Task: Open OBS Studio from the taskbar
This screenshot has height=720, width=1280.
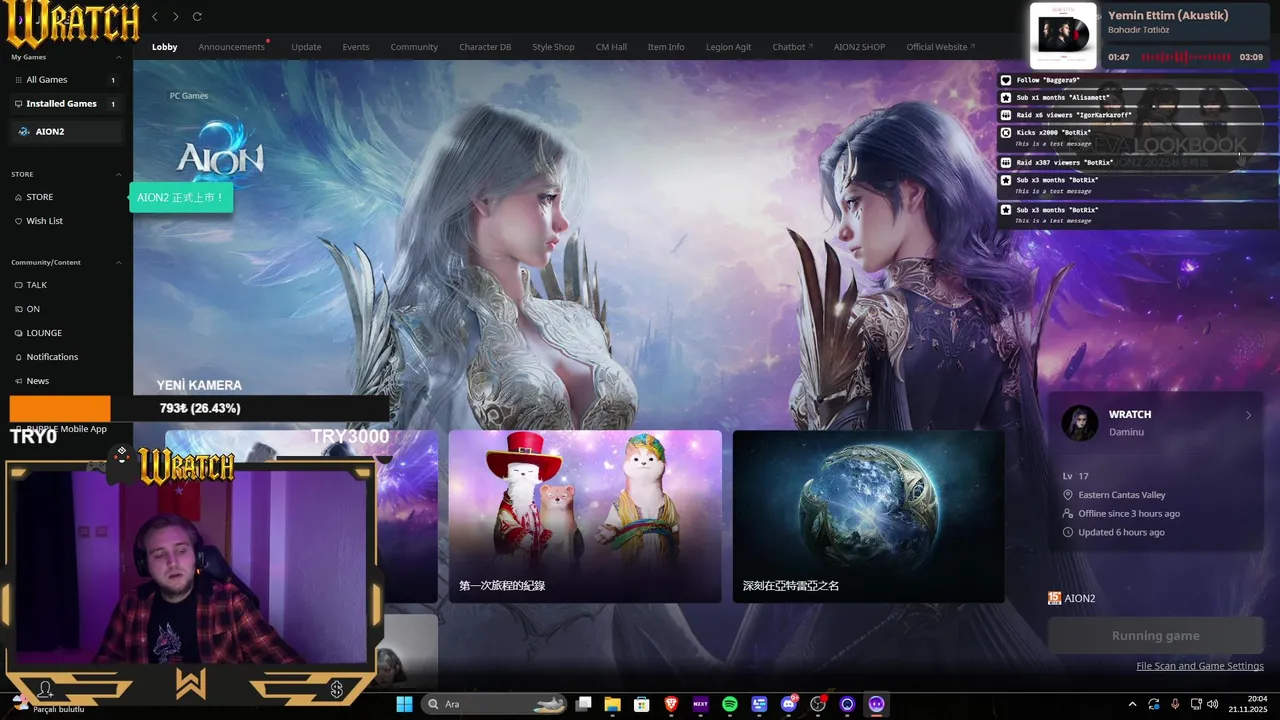Action: coord(818,704)
